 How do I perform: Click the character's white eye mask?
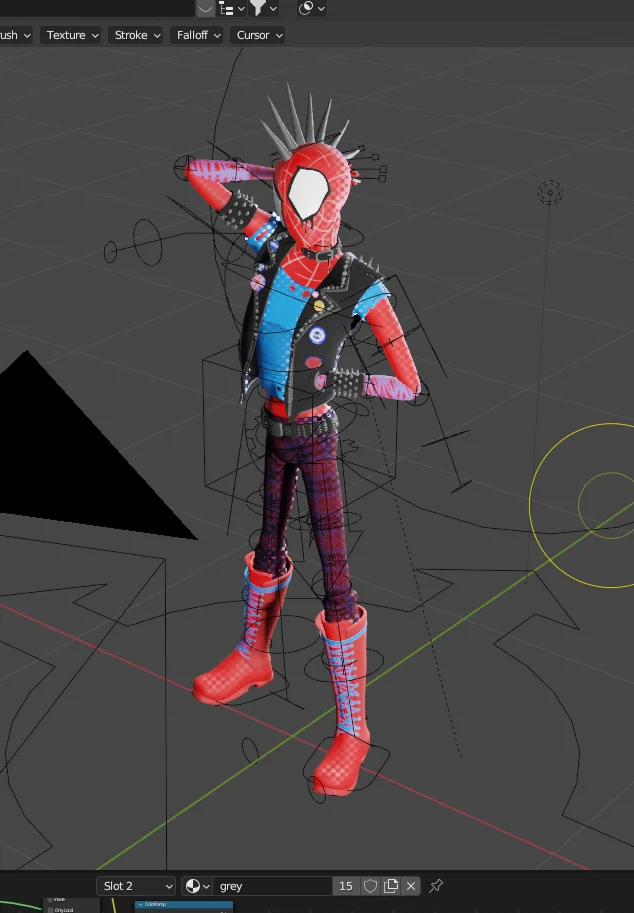(x=308, y=192)
